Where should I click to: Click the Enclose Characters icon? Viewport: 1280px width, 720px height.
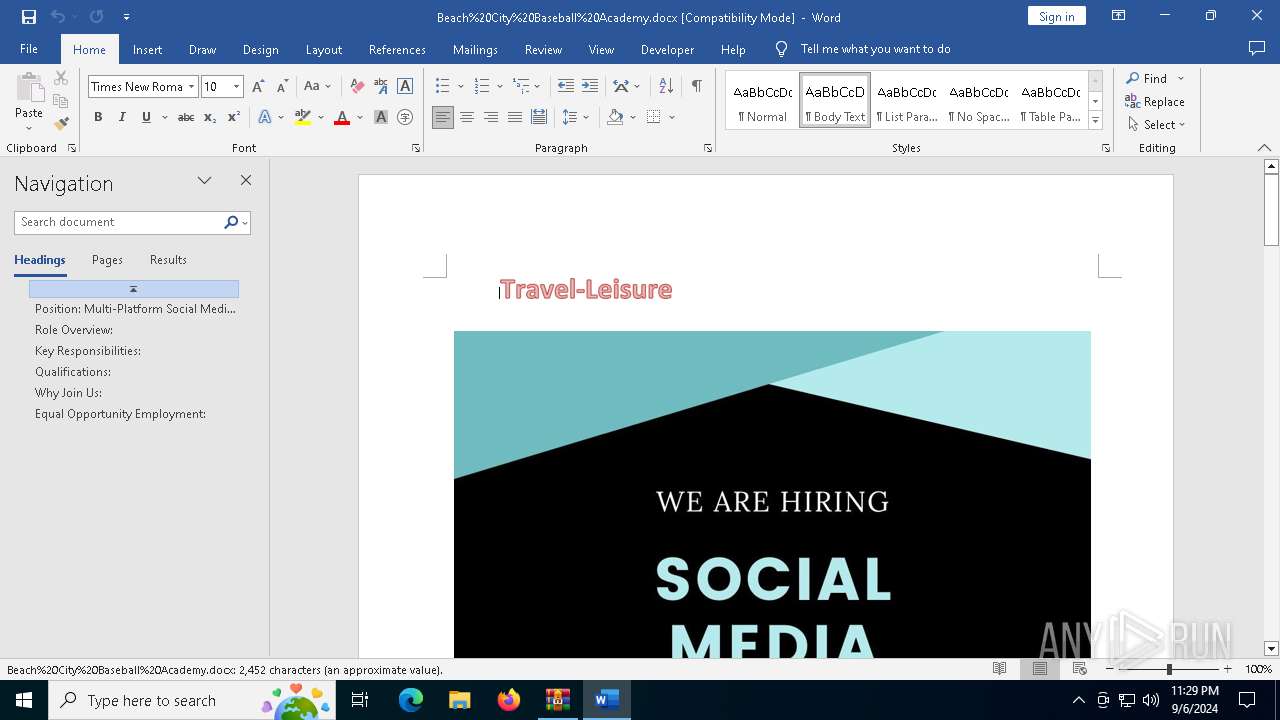tap(405, 117)
